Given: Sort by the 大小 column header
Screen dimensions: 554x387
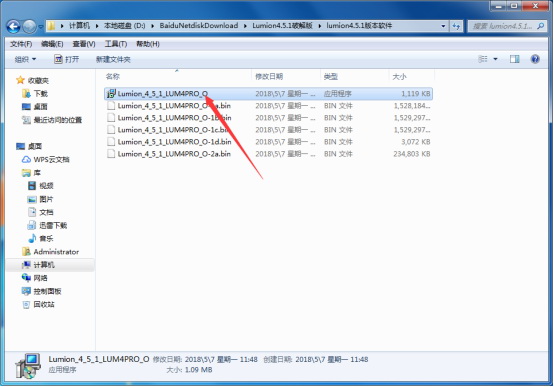Looking at the screenshot, I should pyautogui.click(x=399, y=76).
